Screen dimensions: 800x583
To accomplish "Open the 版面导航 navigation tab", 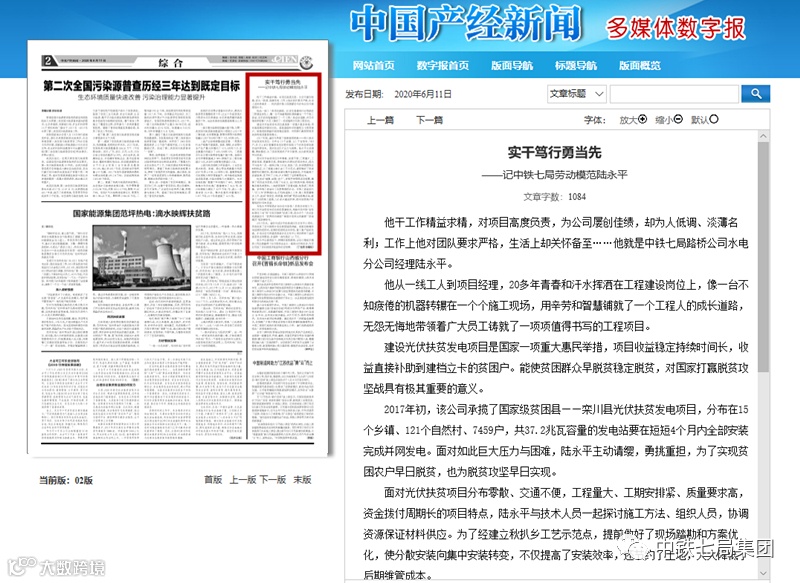I will point(512,65).
